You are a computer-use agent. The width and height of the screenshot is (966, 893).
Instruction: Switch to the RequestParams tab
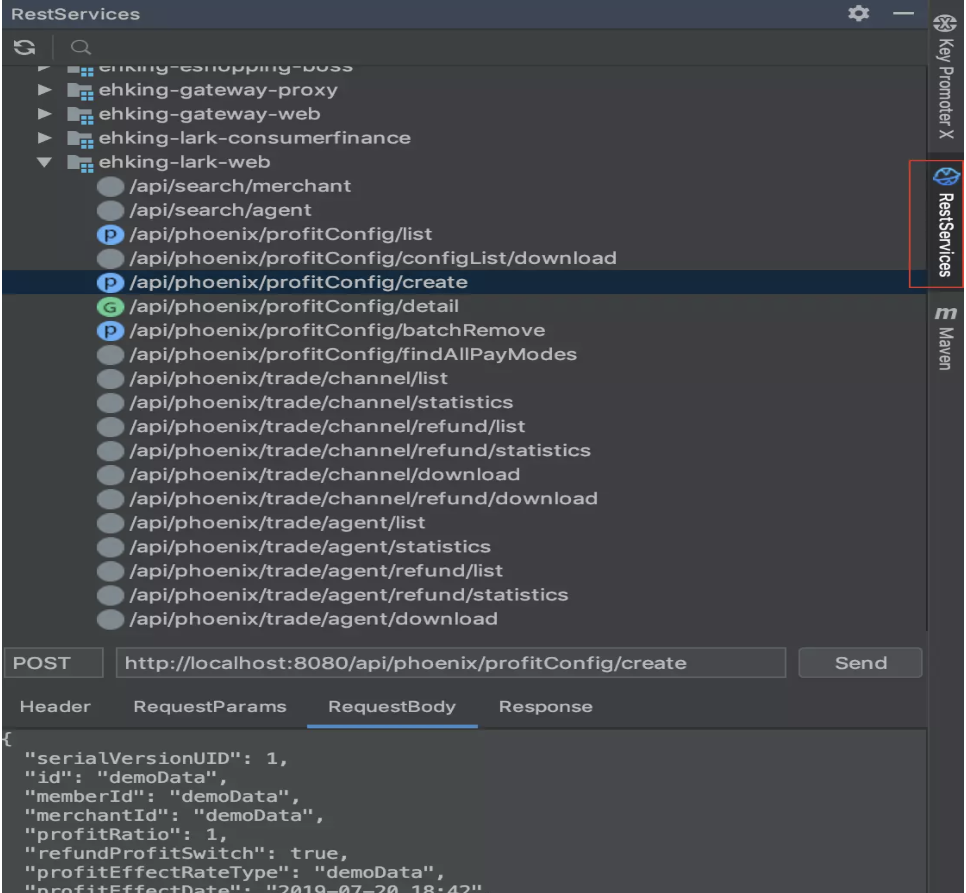pyautogui.click(x=210, y=706)
